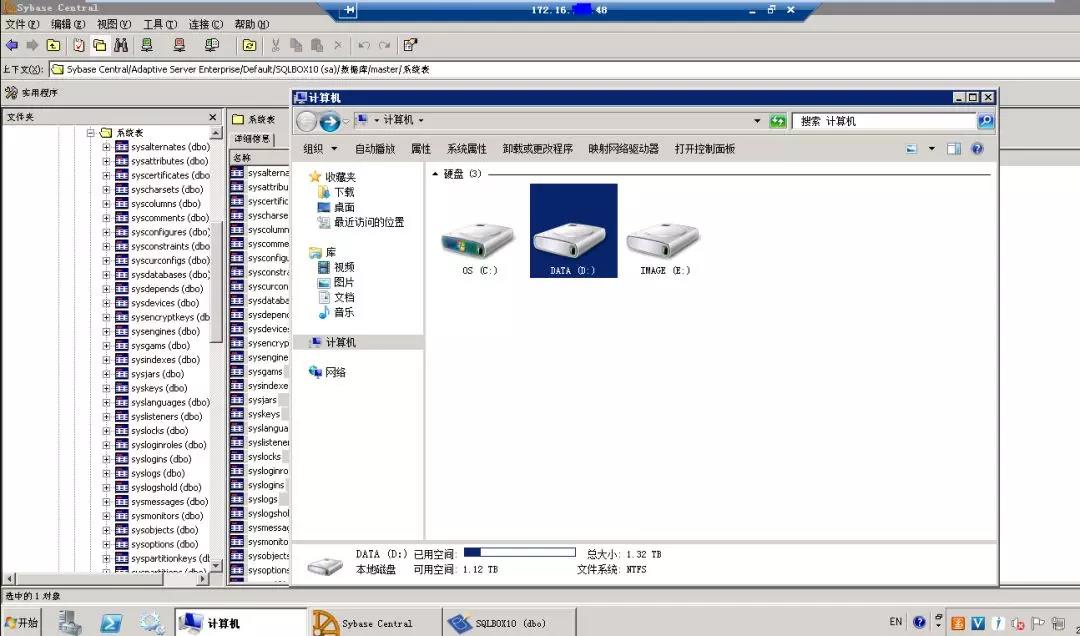Select sysdevices (dbo) in the folder tree
This screenshot has width=1080, height=636.
[x=165, y=303]
